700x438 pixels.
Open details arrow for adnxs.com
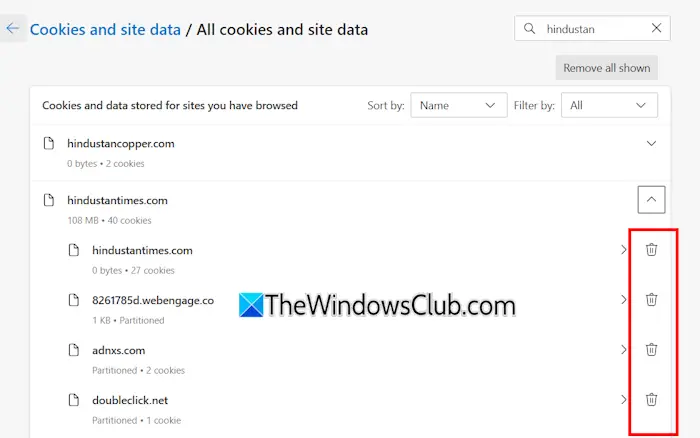[623, 349]
